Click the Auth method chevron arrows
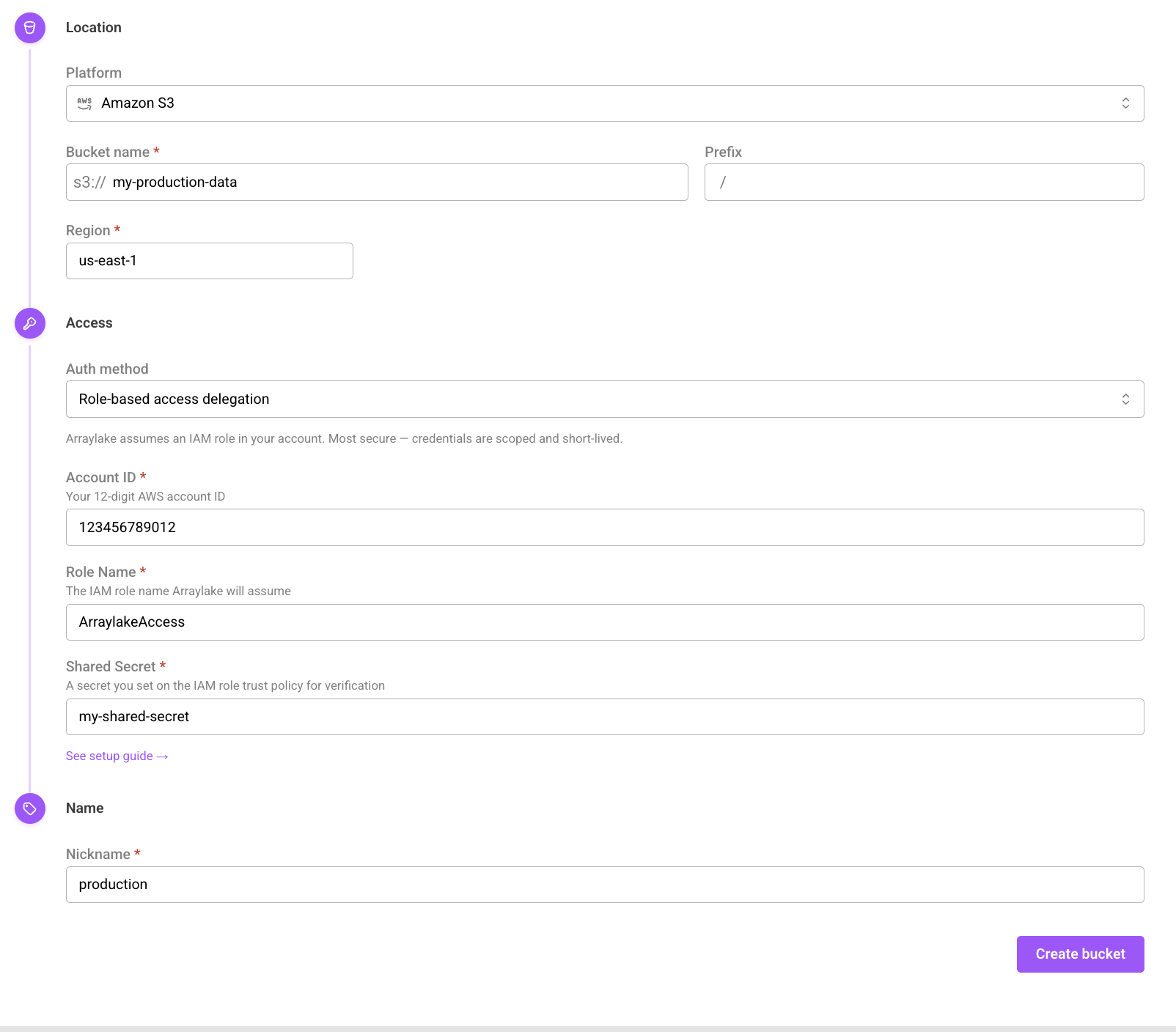The image size is (1176, 1032). (x=1125, y=399)
